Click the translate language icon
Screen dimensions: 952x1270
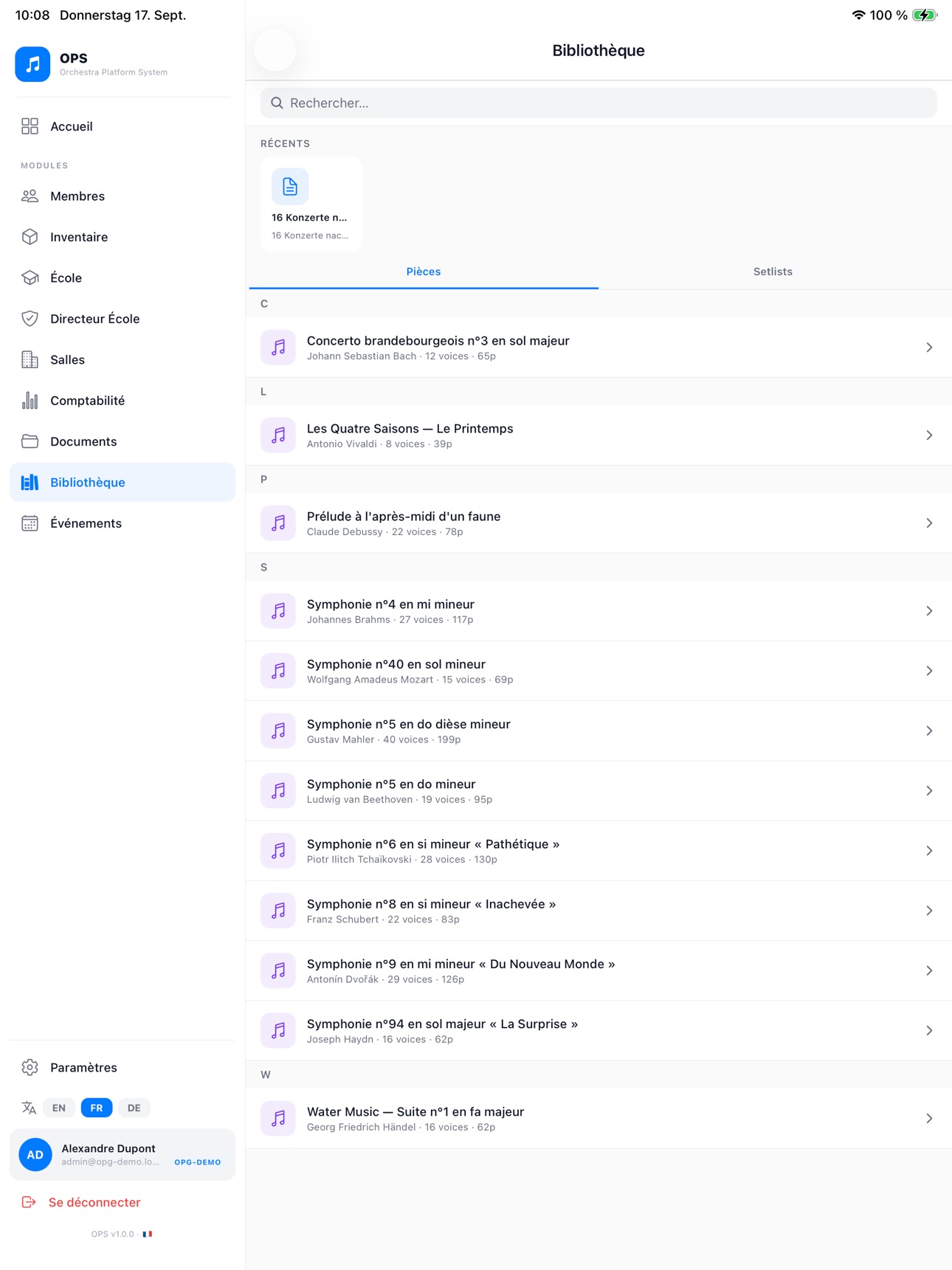[29, 1108]
